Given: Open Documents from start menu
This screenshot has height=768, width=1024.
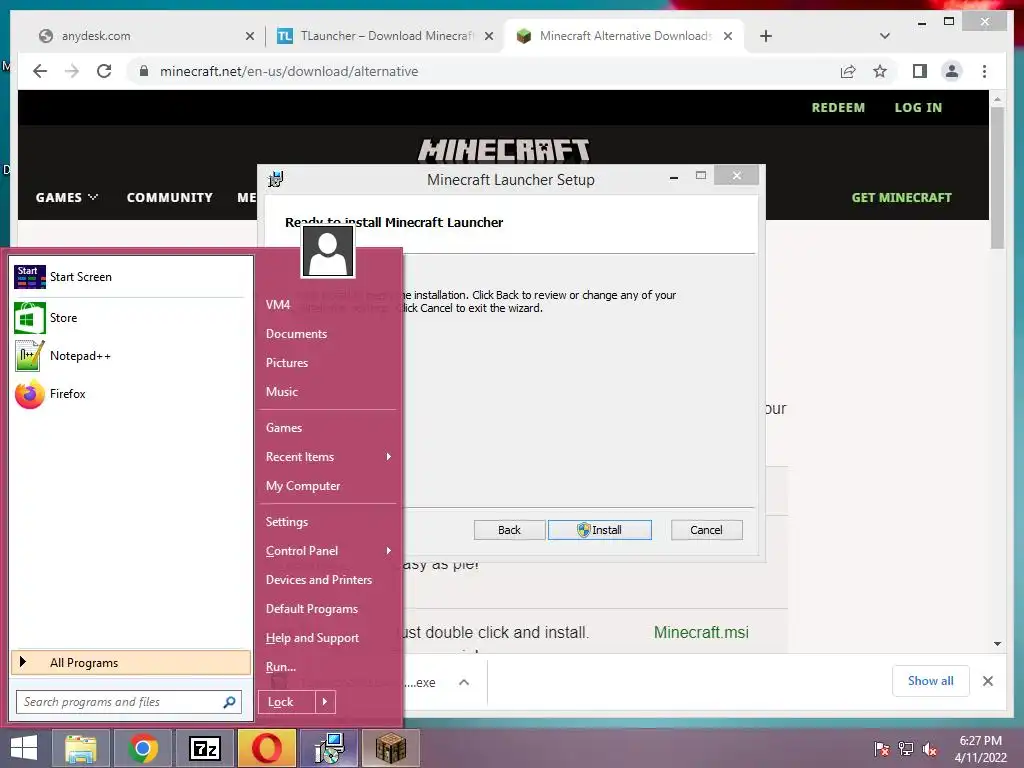Looking at the screenshot, I should point(296,334).
